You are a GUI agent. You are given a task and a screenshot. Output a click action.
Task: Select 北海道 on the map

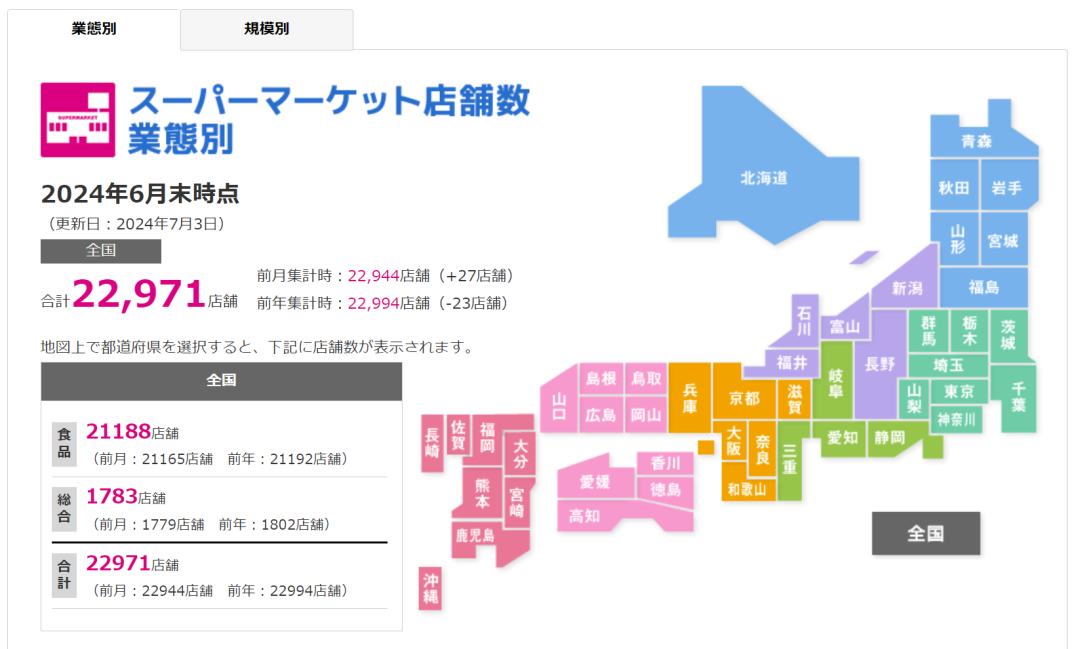click(765, 178)
